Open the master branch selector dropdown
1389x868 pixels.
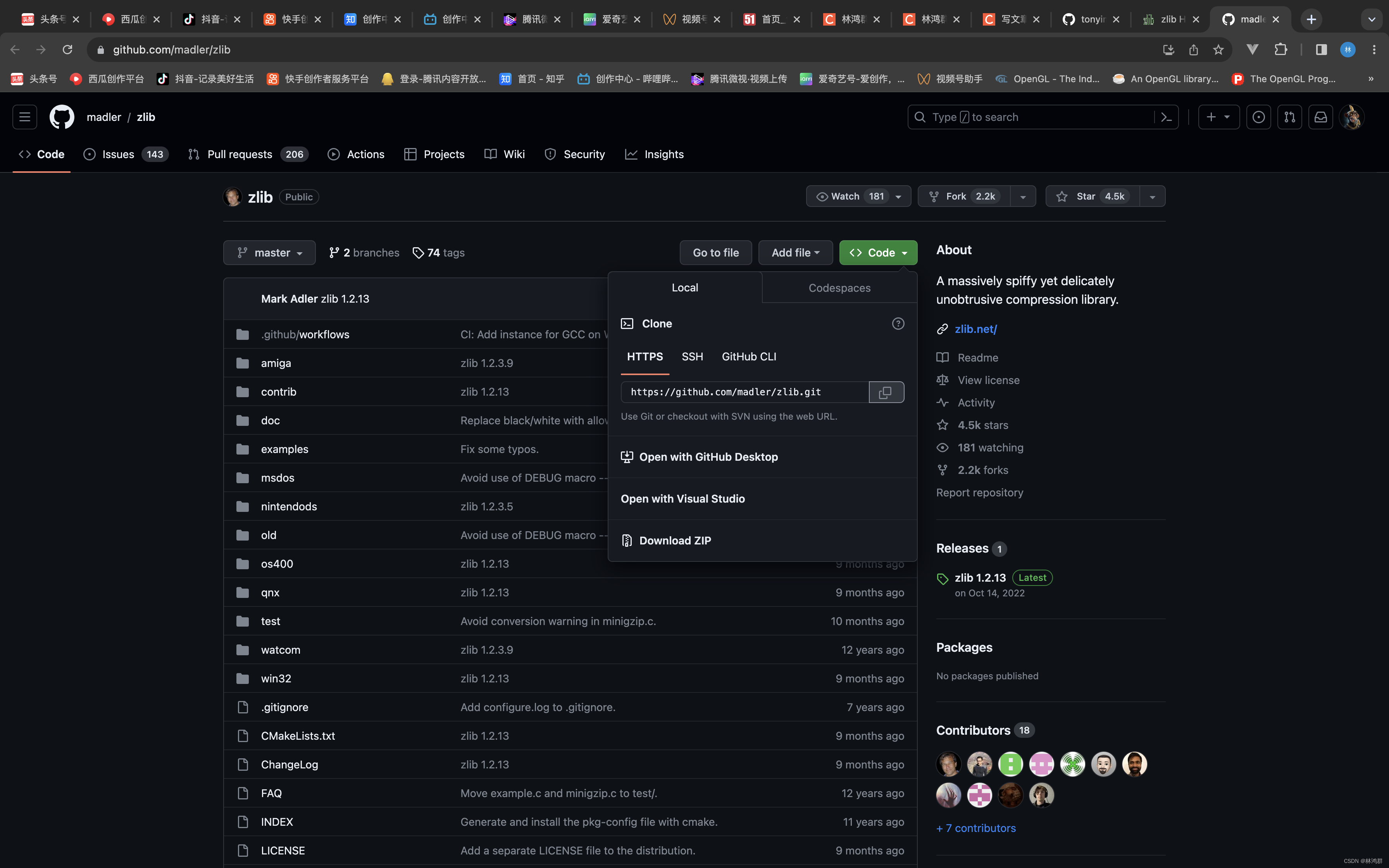point(269,253)
